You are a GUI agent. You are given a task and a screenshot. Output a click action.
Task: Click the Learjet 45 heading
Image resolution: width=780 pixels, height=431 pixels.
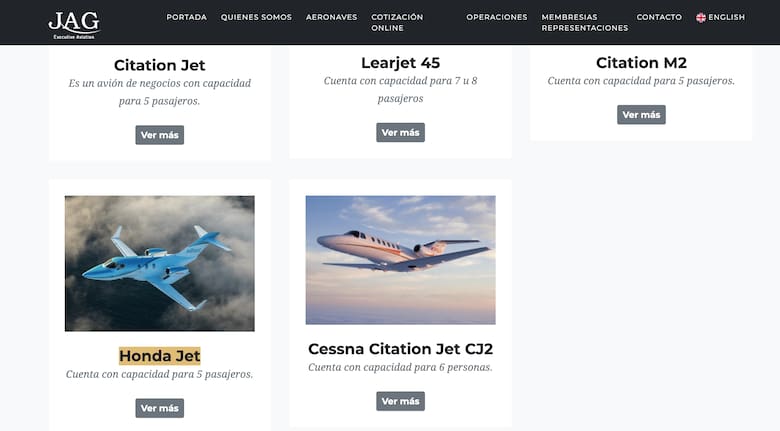400,63
